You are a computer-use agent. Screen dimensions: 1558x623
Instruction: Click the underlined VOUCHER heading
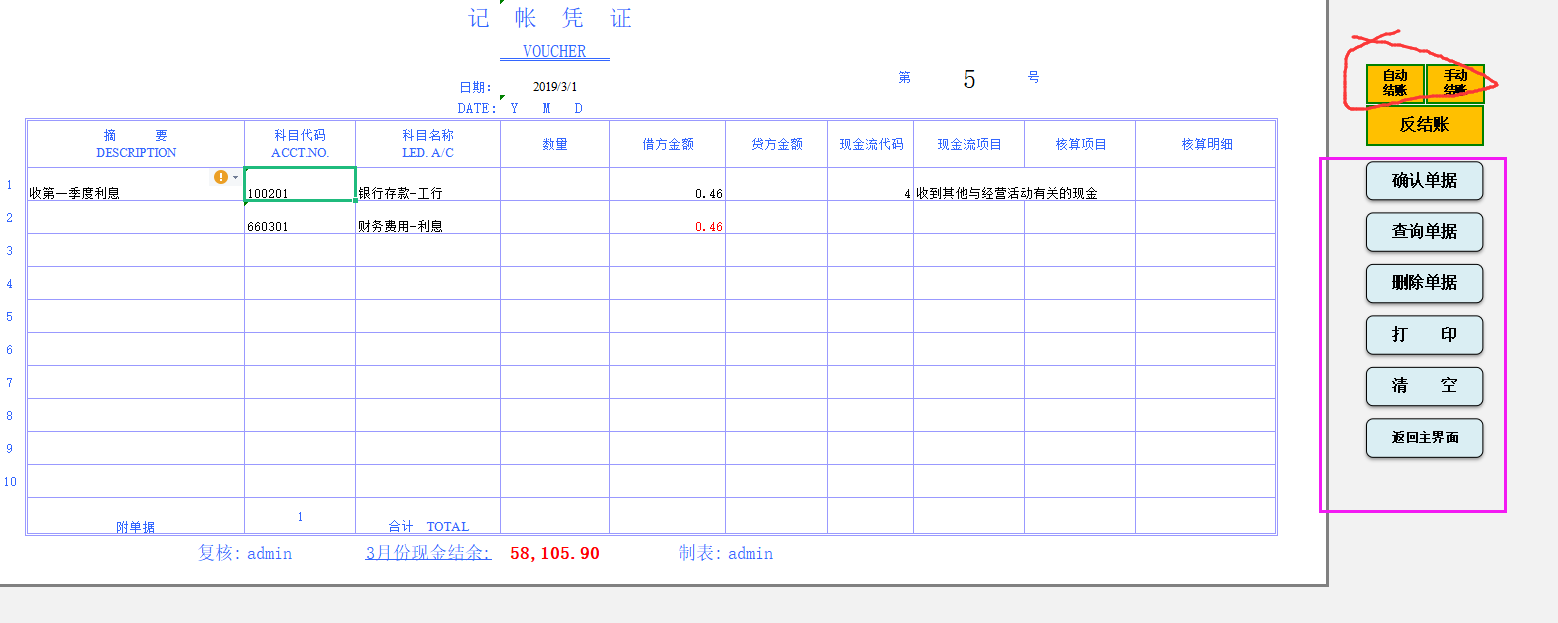554,51
